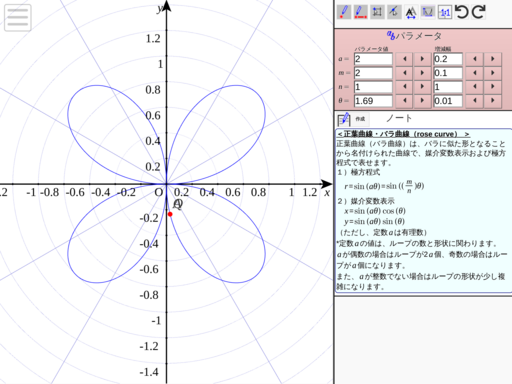Viewport: 512px width, 384px height.
Task: Decrease parameter a value
Action: [404, 59]
